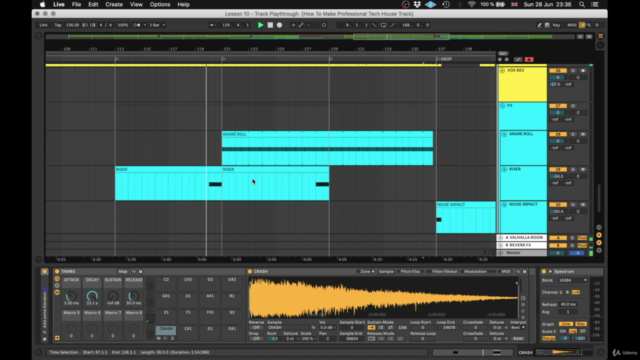The height and width of the screenshot is (360, 640).
Task: Unfold the VOX REV track
Action: click(502, 71)
